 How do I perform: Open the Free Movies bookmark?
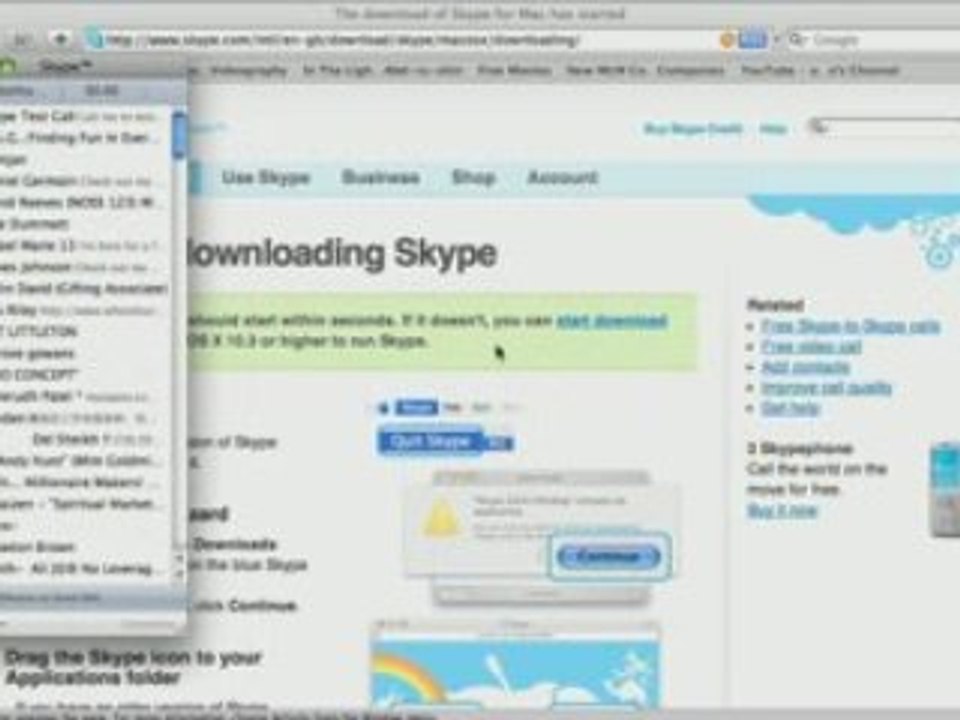point(514,70)
